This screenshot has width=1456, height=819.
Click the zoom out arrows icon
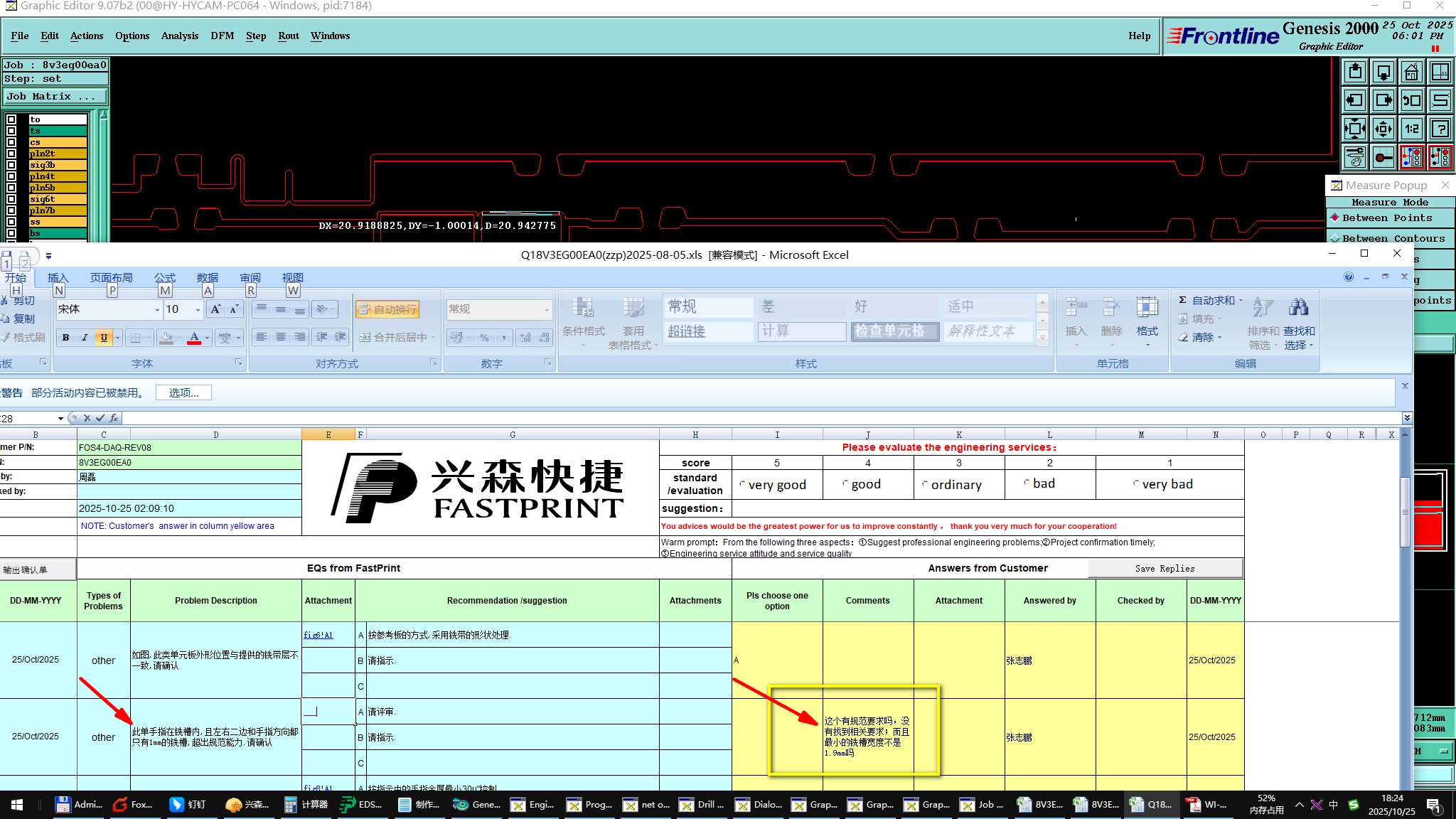[x=1383, y=129]
